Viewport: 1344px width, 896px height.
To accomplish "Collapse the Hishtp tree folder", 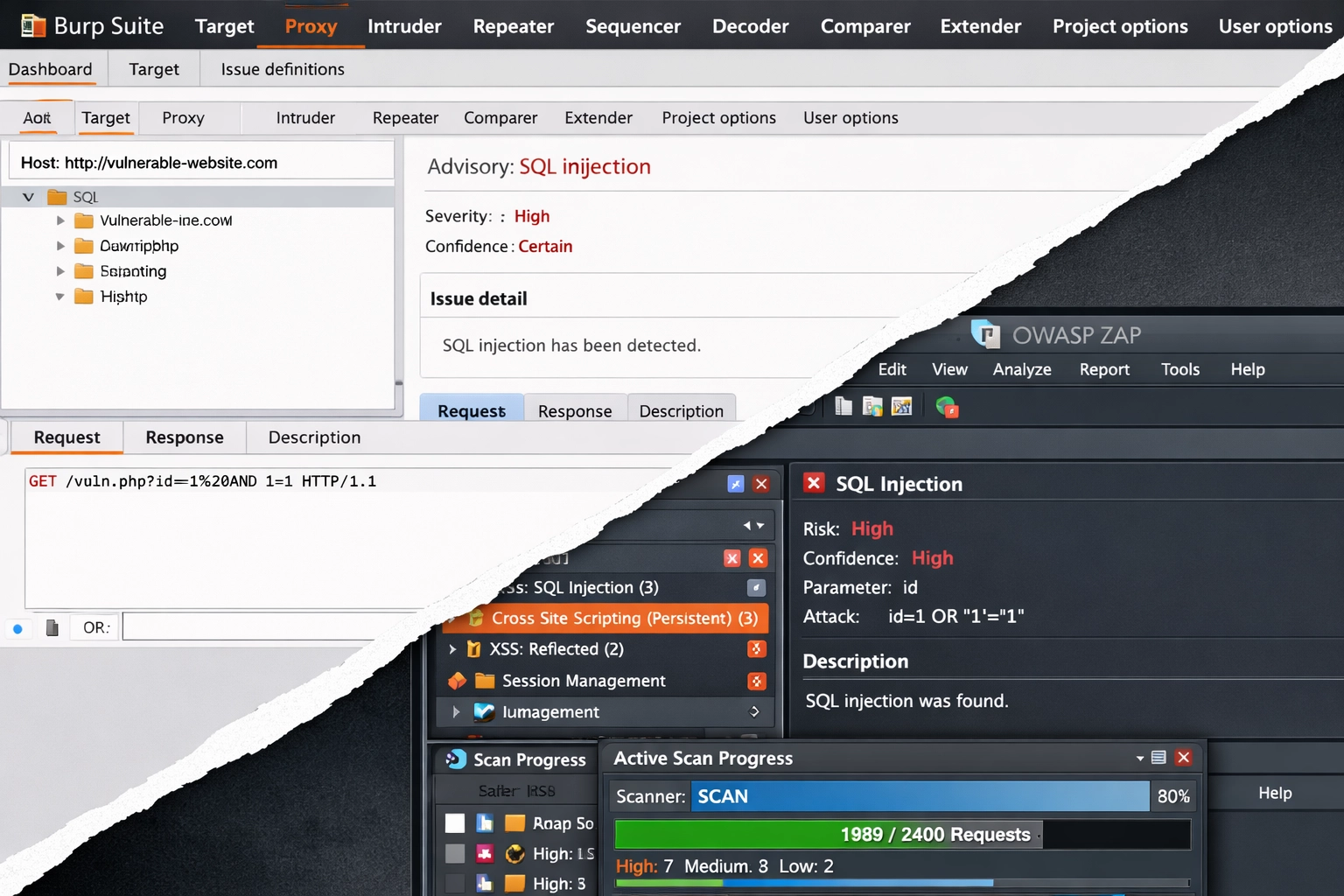I will 59,297.
